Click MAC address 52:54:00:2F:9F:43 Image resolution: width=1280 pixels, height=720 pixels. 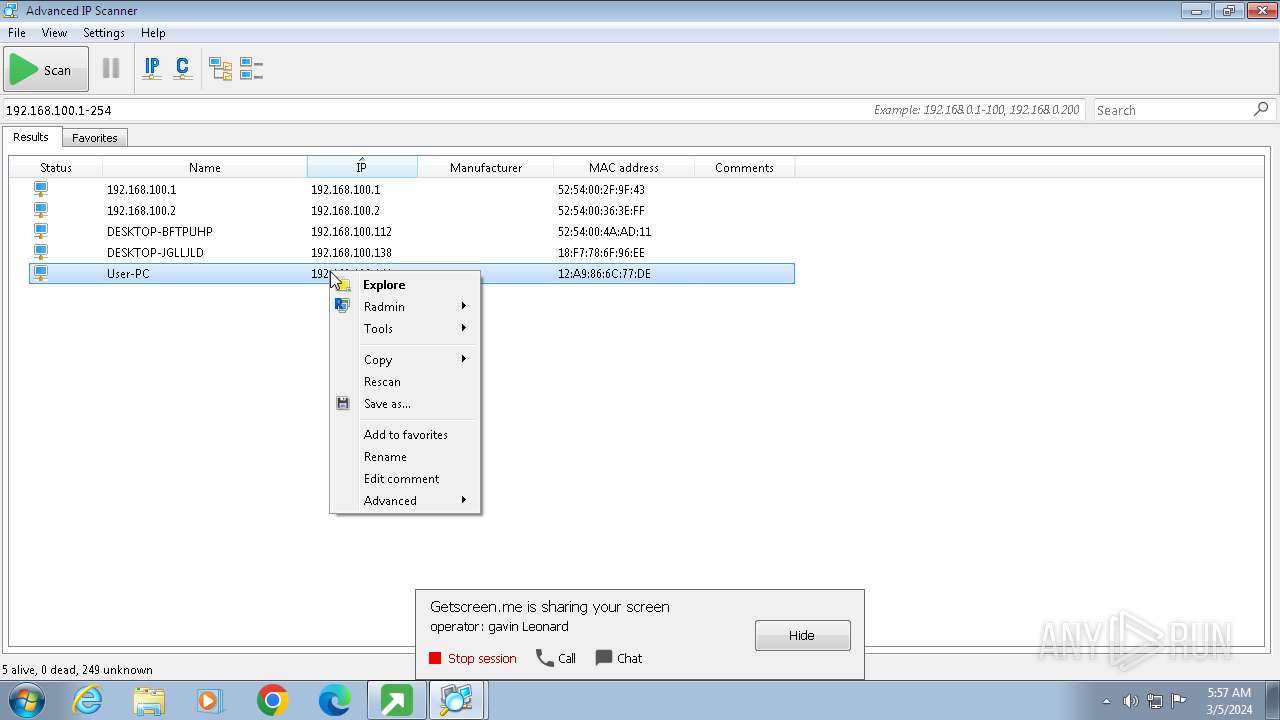click(601, 190)
